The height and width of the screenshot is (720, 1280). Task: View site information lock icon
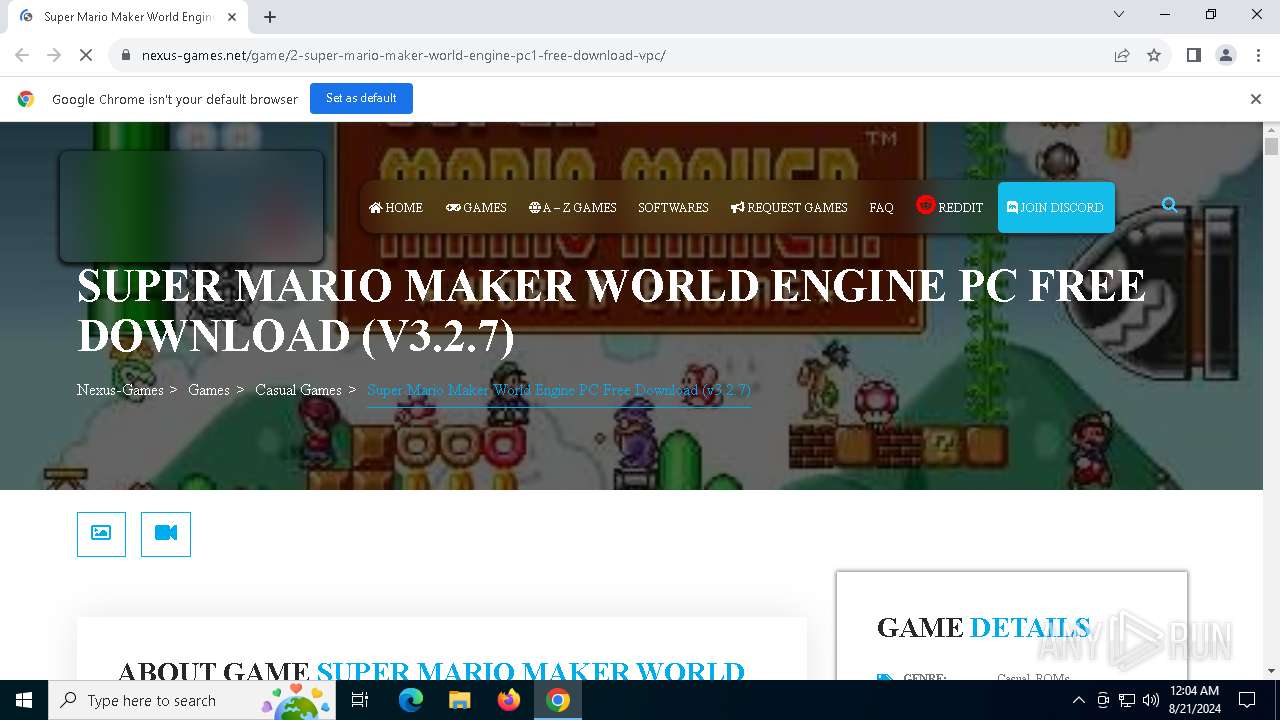pyautogui.click(x=125, y=55)
